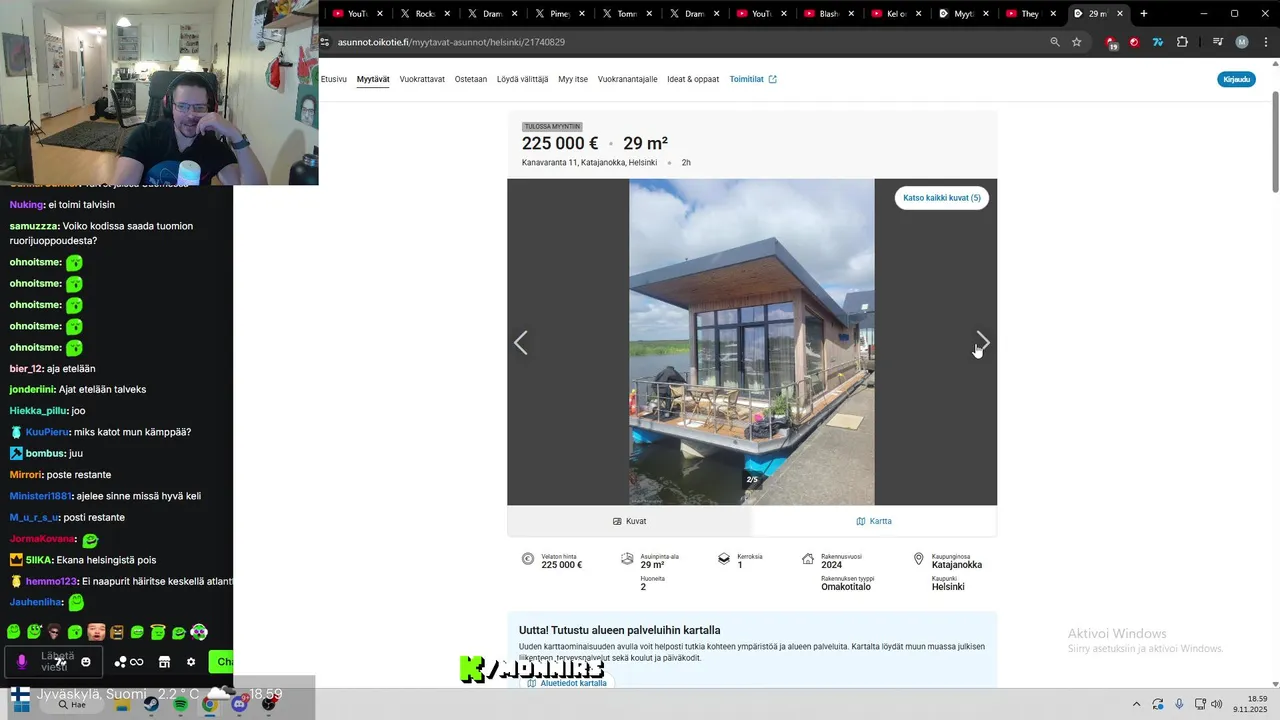Open the chat emoji picker smiley

[x=86, y=662]
